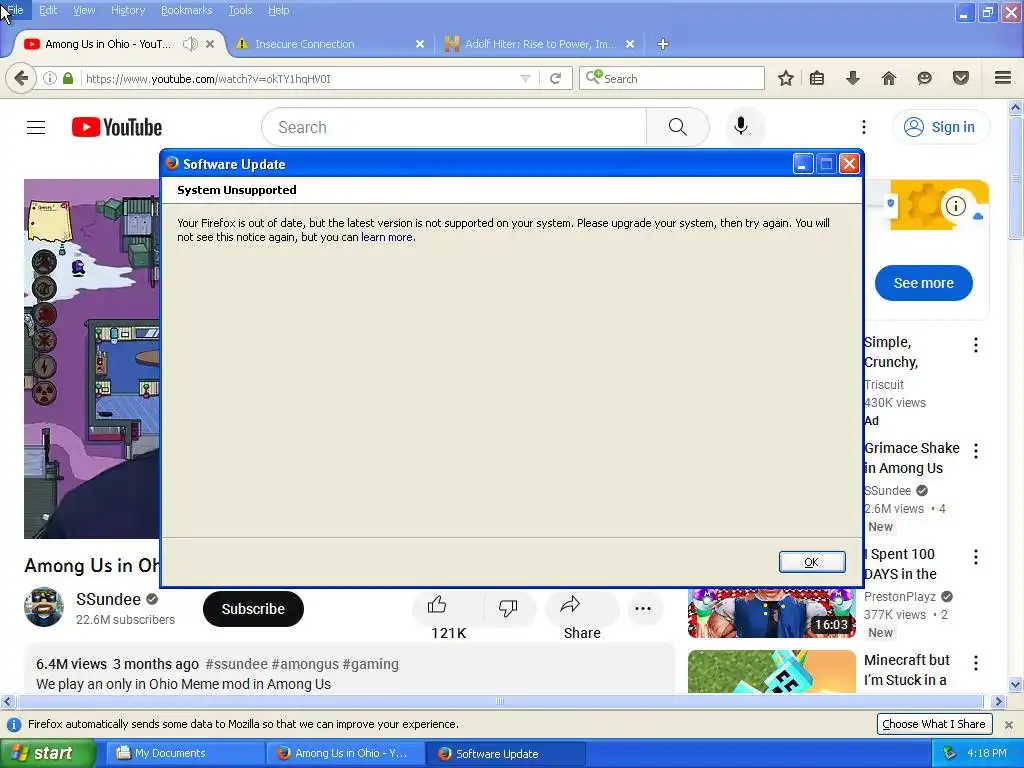Click horizontal scrollbar right arrow
This screenshot has height=768, width=1024.
point(998,701)
